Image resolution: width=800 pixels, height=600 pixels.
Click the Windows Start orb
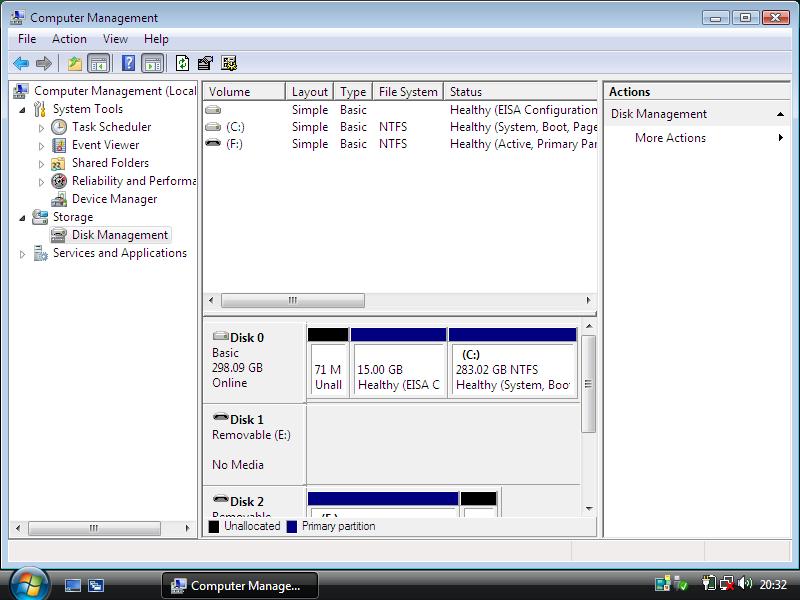click(29, 584)
